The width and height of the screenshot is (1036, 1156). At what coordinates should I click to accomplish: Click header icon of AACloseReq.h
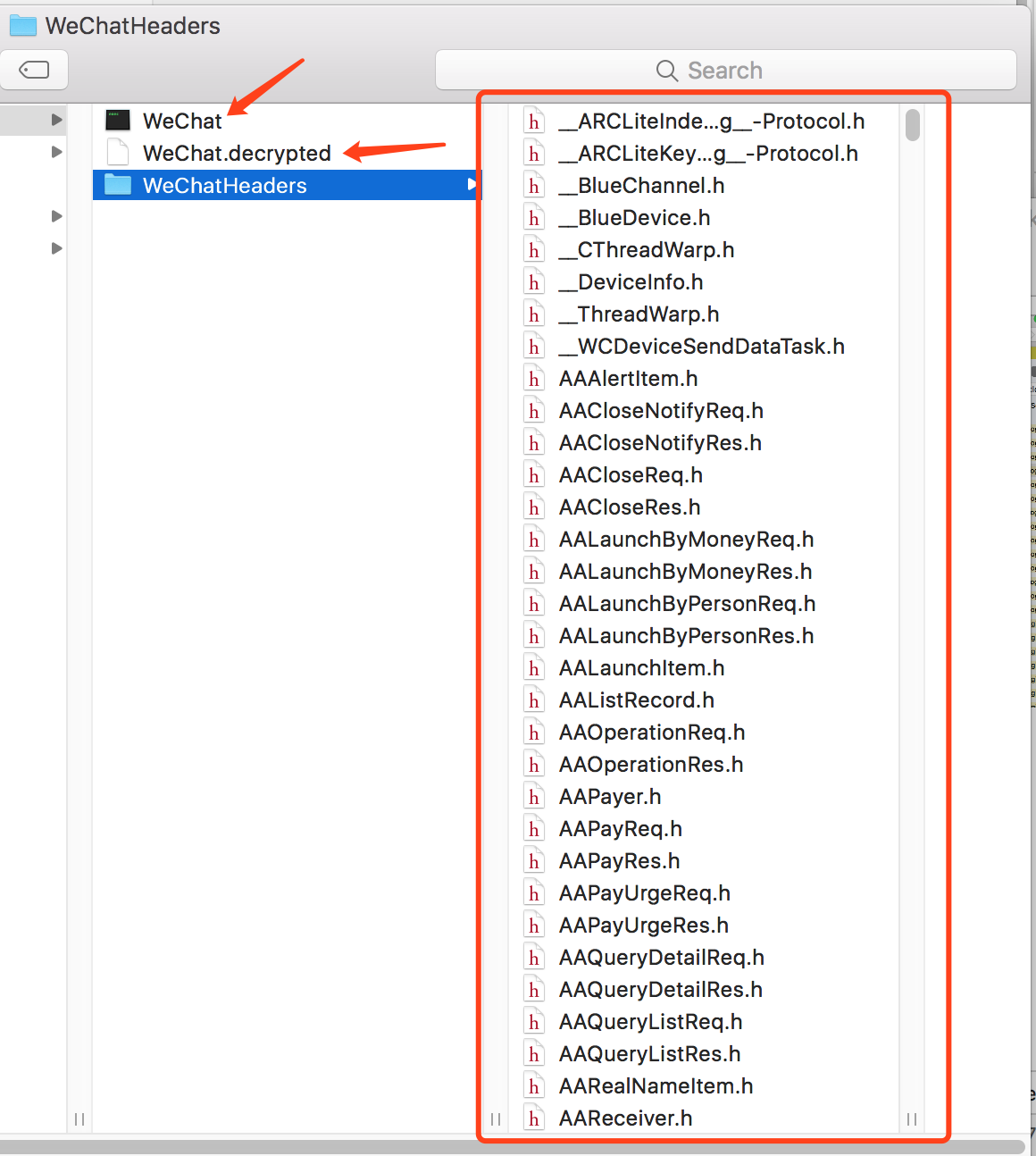pyautogui.click(x=534, y=474)
